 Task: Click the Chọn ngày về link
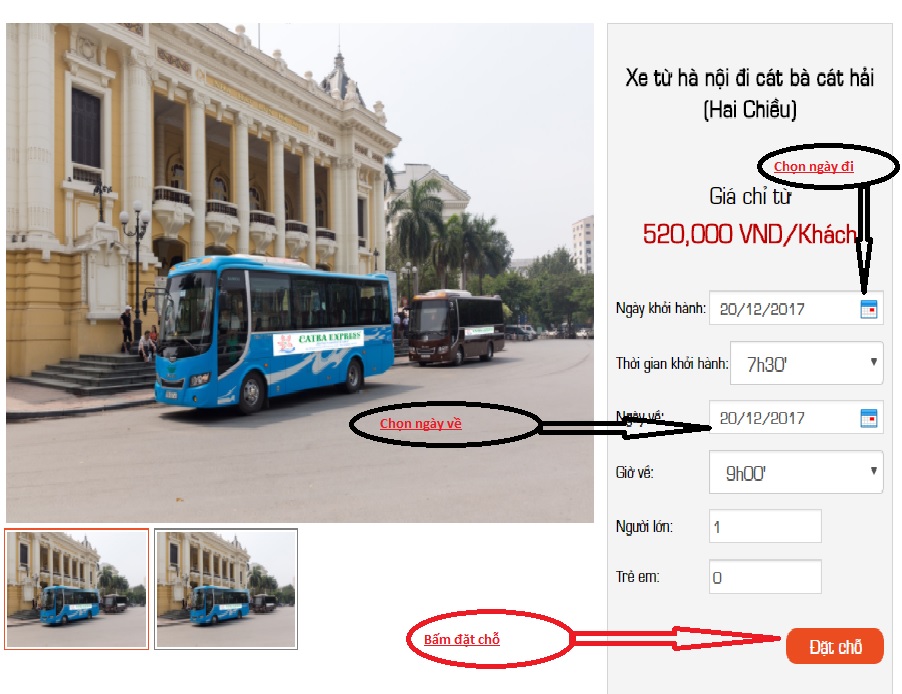coord(421,424)
